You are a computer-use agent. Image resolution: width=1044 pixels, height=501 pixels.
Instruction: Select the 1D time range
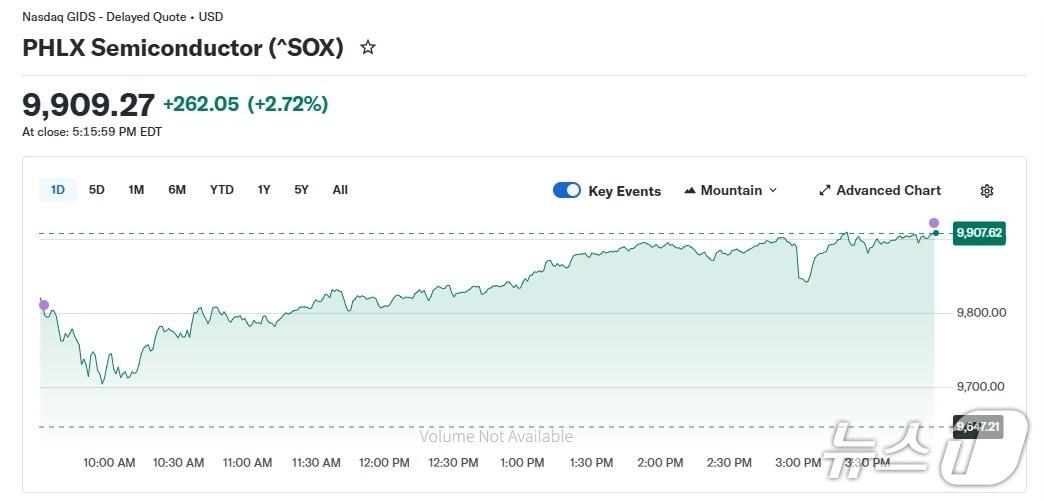point(58,189)
